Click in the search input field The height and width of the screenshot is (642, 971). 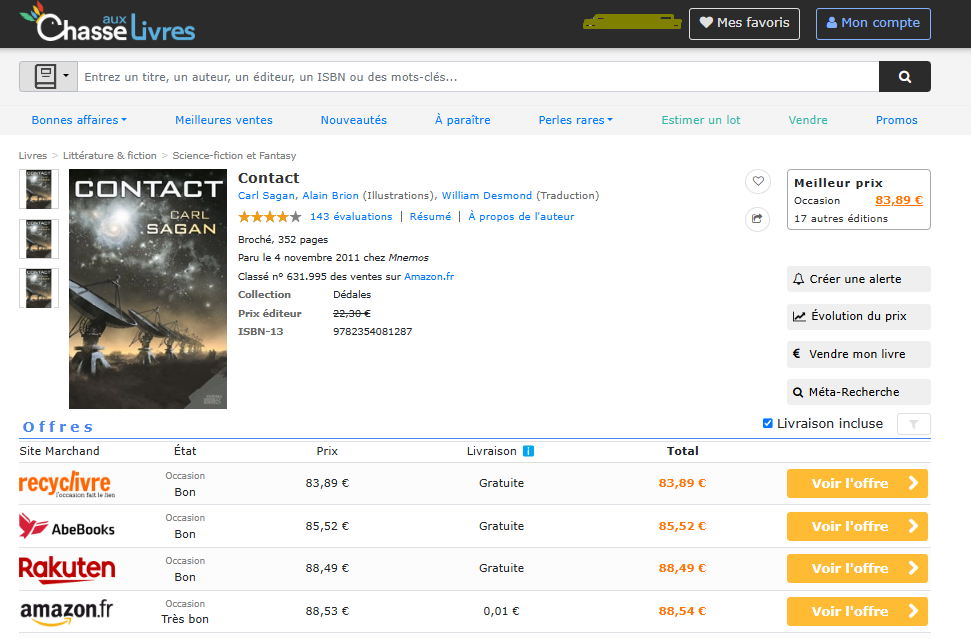point(478,77)
